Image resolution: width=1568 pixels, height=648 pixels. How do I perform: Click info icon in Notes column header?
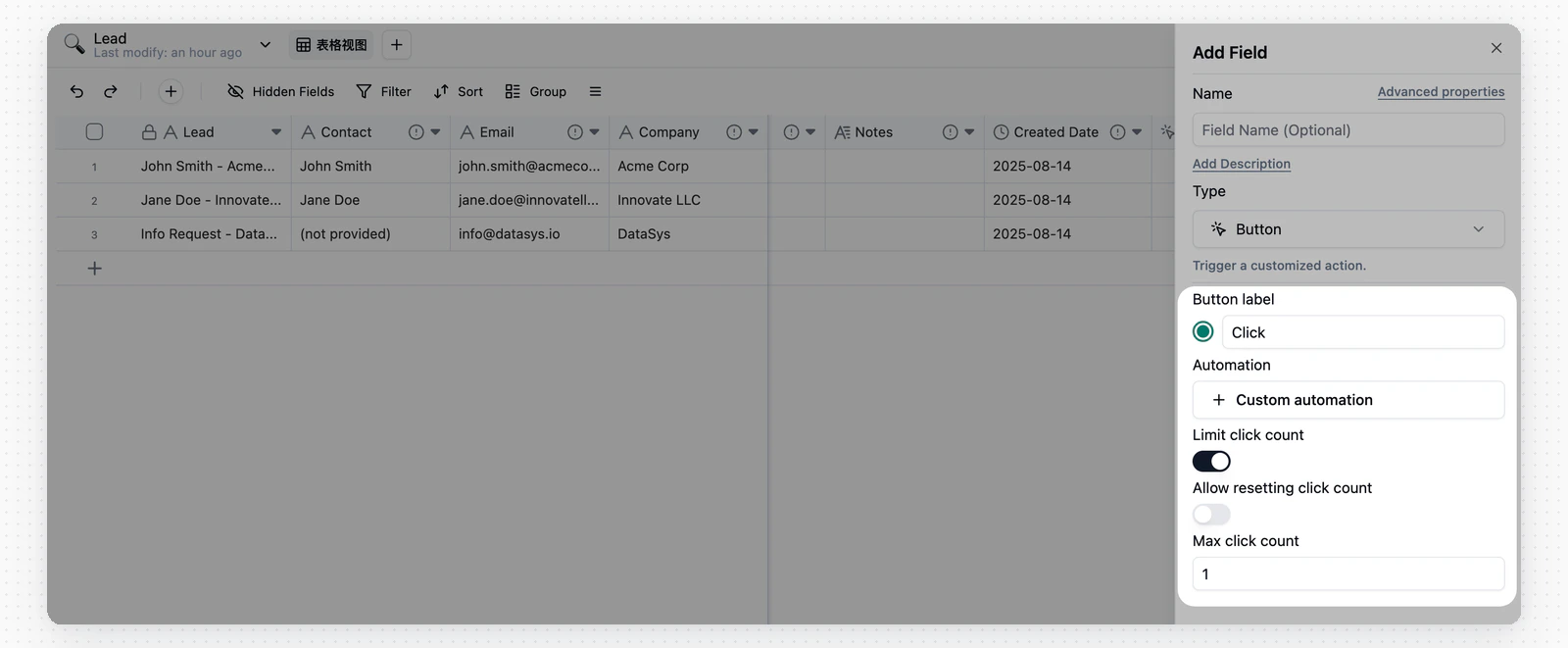pos(951,131)
